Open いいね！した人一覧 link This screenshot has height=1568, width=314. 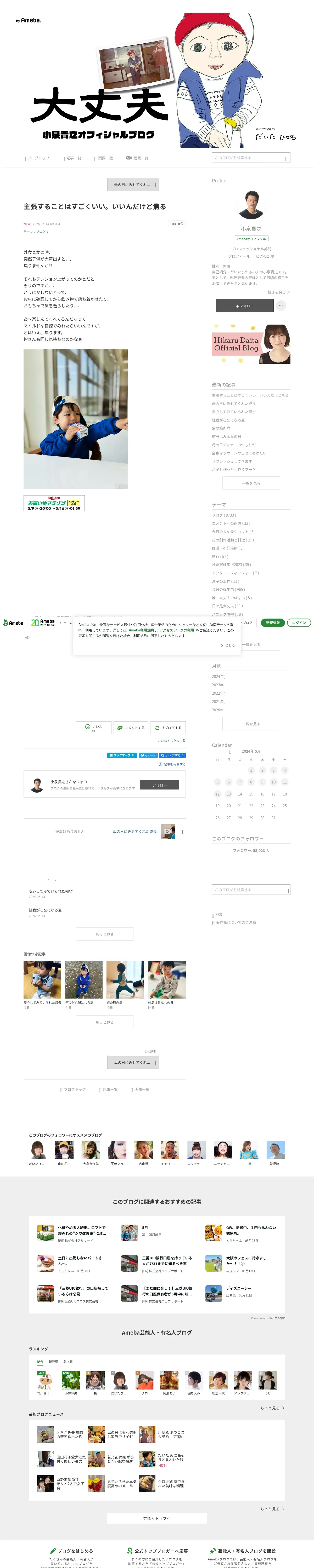tap(171, 741)
